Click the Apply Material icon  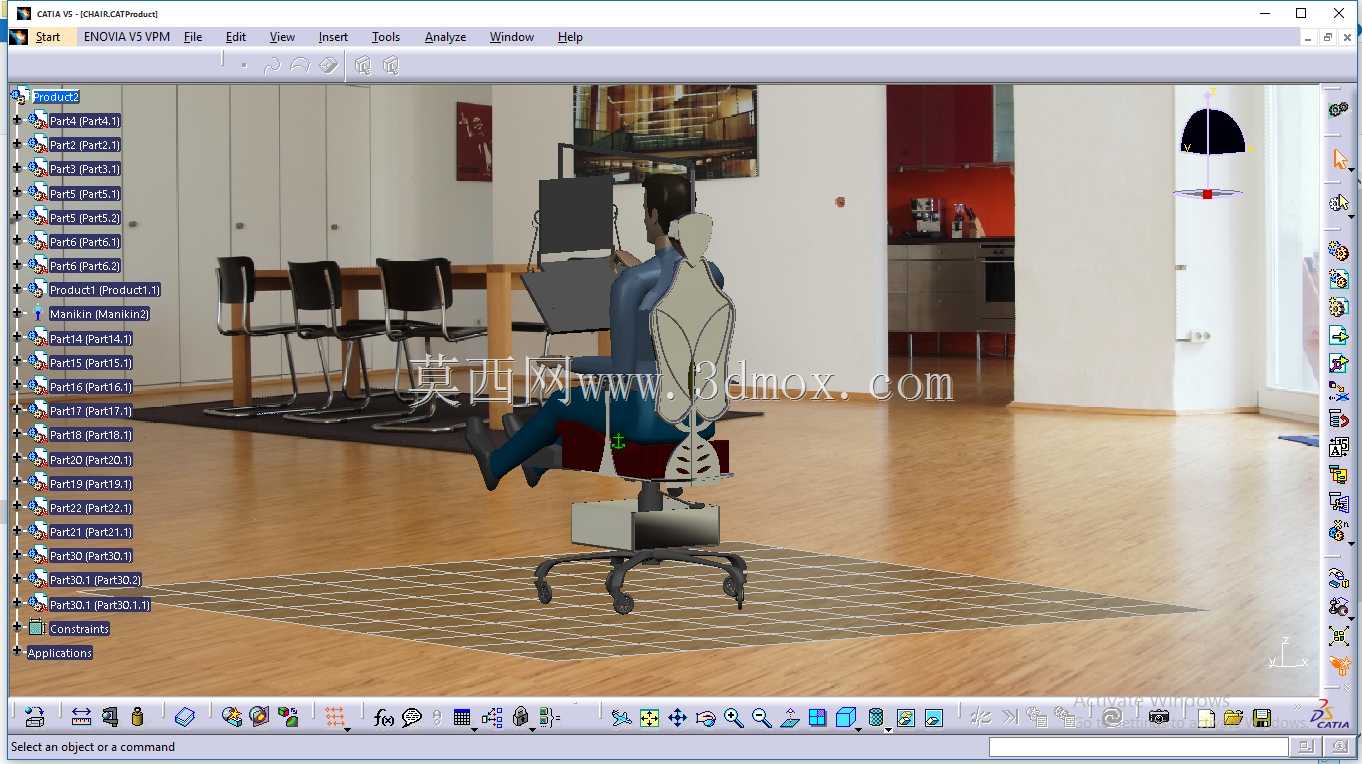[185, 717]
